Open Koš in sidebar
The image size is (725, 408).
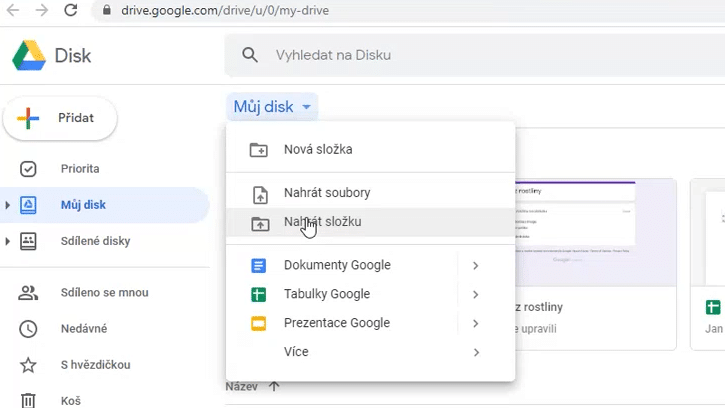(71, 401)
